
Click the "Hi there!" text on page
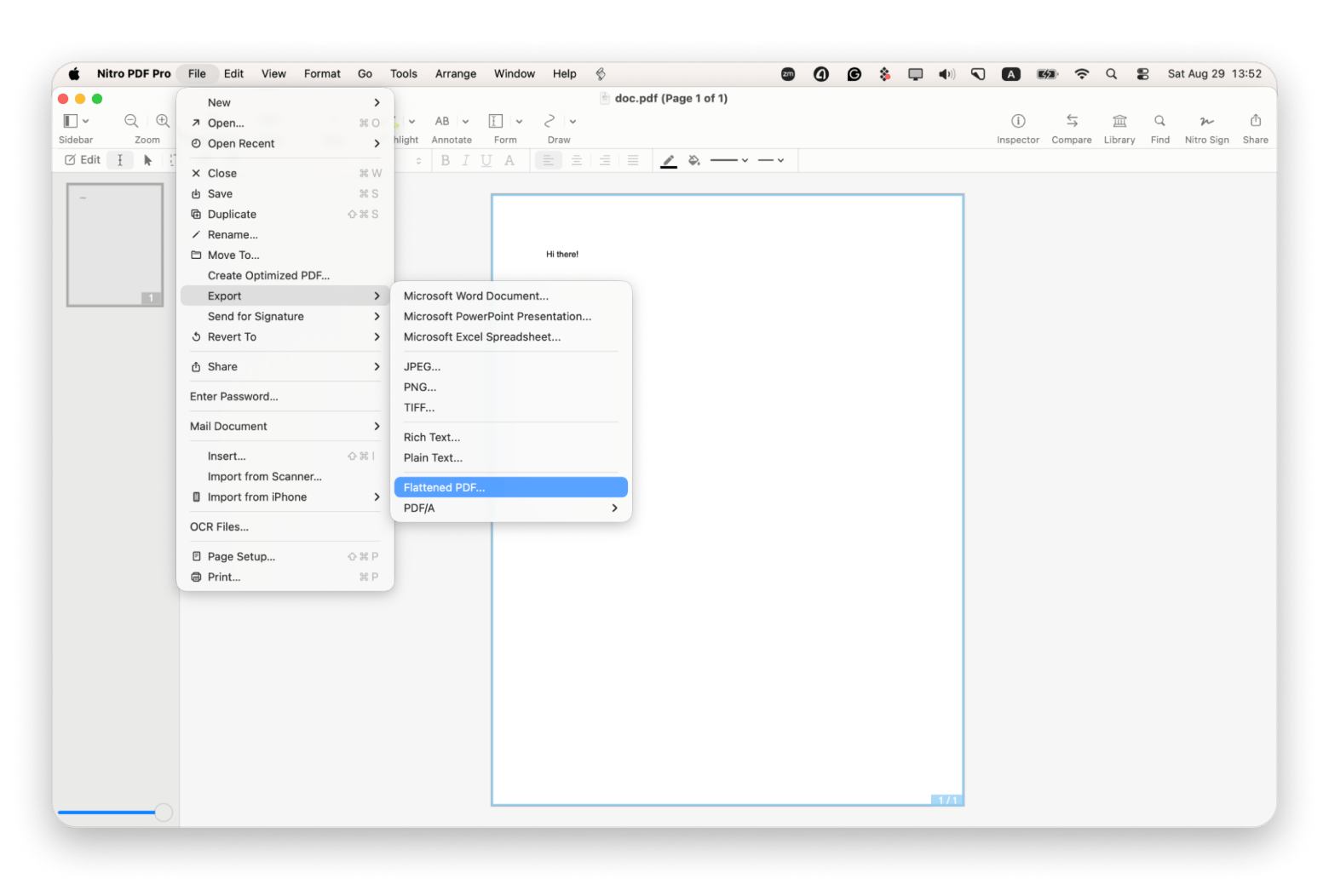coord(562,254)
